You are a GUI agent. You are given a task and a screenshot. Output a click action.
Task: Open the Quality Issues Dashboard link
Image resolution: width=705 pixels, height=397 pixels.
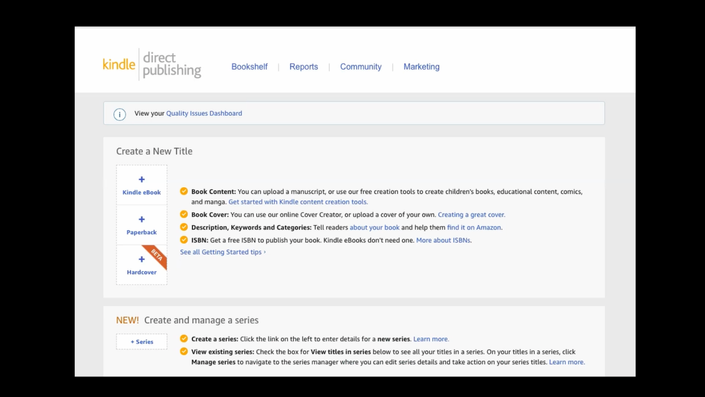point(204,113)
